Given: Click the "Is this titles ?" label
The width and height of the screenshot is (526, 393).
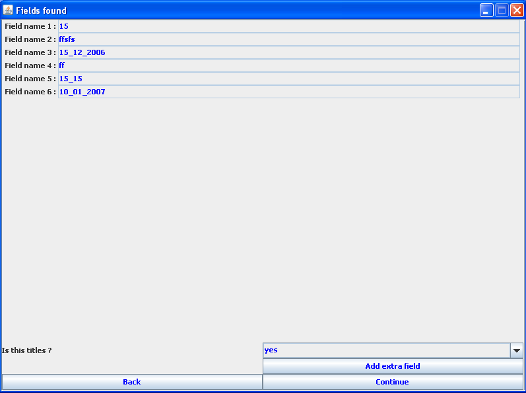Looking at the screenshot, I should click(x=27, y=350).
